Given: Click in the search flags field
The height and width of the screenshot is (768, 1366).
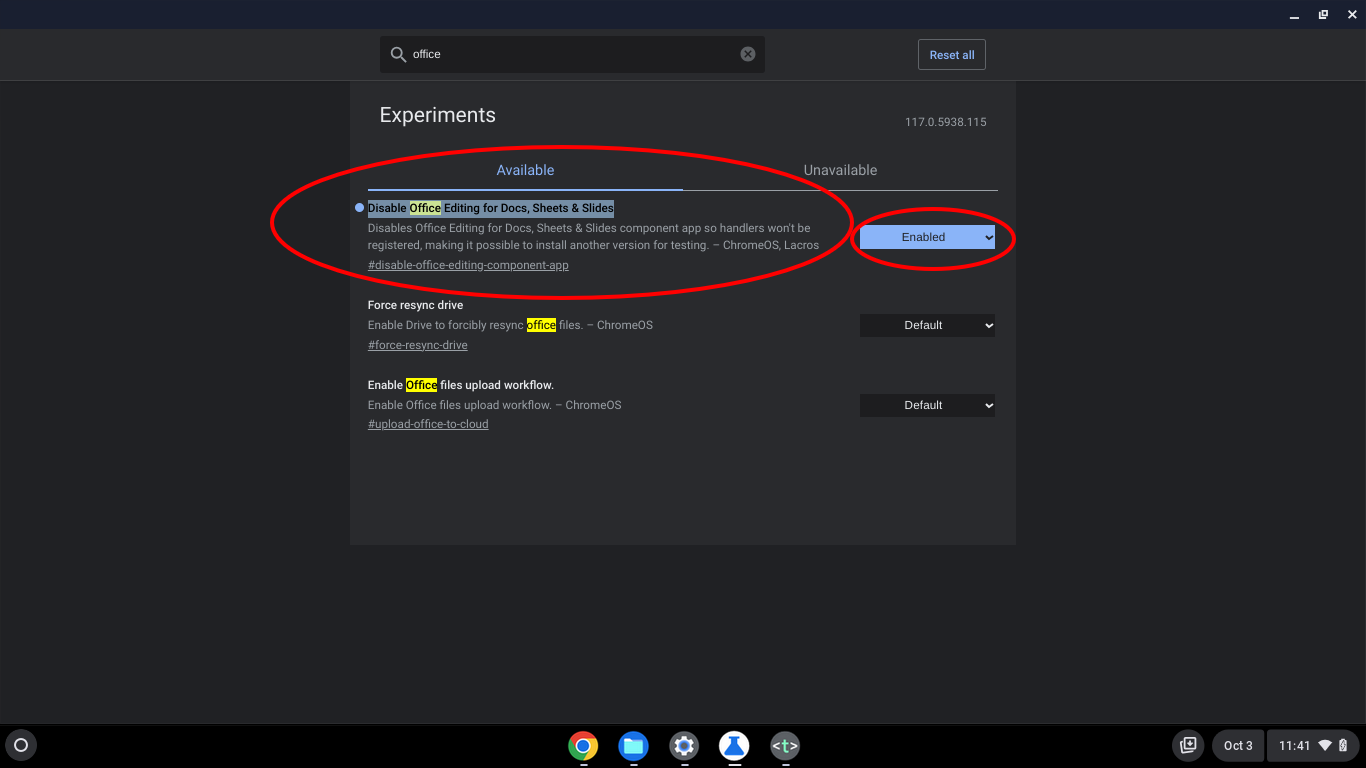Looking at the screenshot, I should click(x=570, y=54).
